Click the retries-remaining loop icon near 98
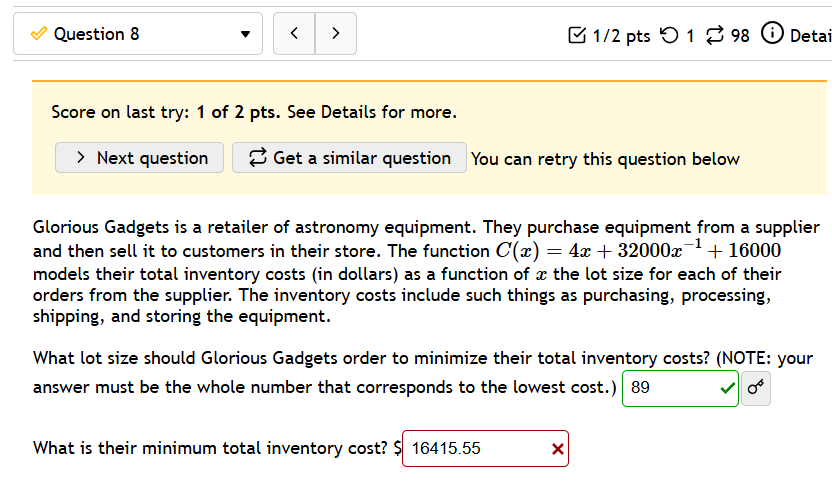Viewport: 832px width, 486px height. point(715,36)
